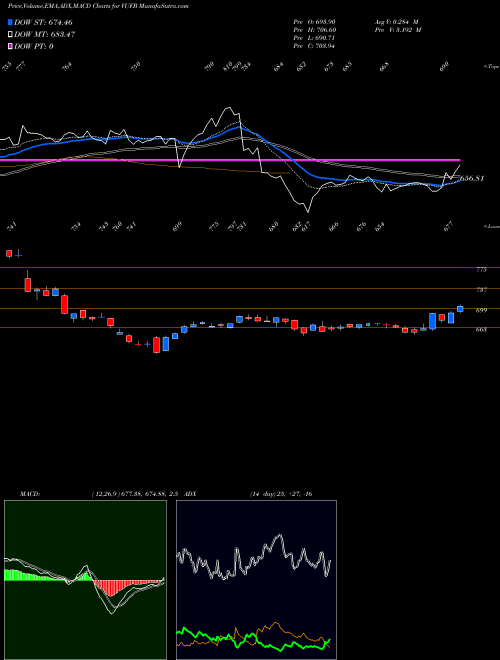
Task: Click the ADX (14 day) values text
Action: pyautogui.click(x=281, y=494)
